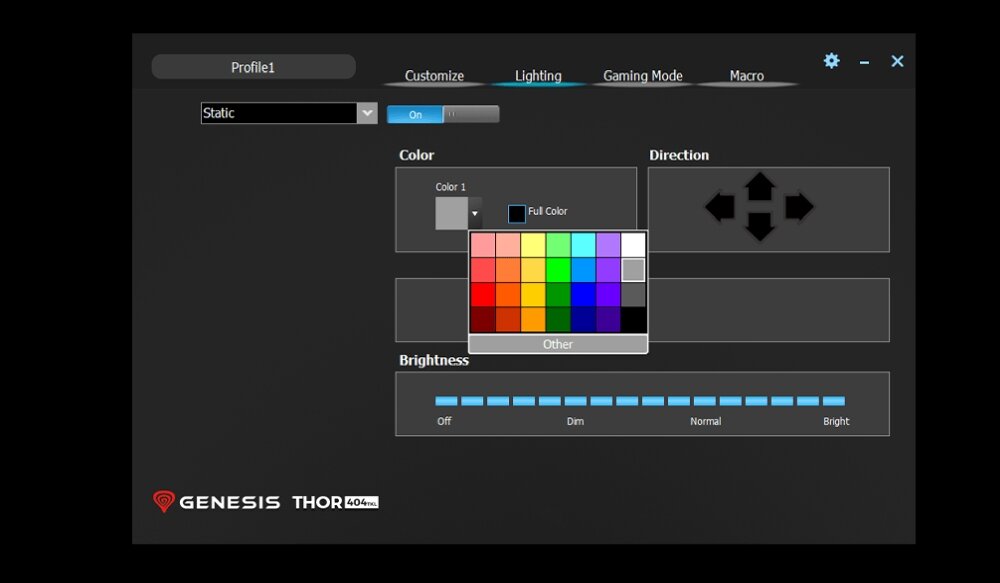Choose the darkest green palette swatch

click(x=558, y=320)
